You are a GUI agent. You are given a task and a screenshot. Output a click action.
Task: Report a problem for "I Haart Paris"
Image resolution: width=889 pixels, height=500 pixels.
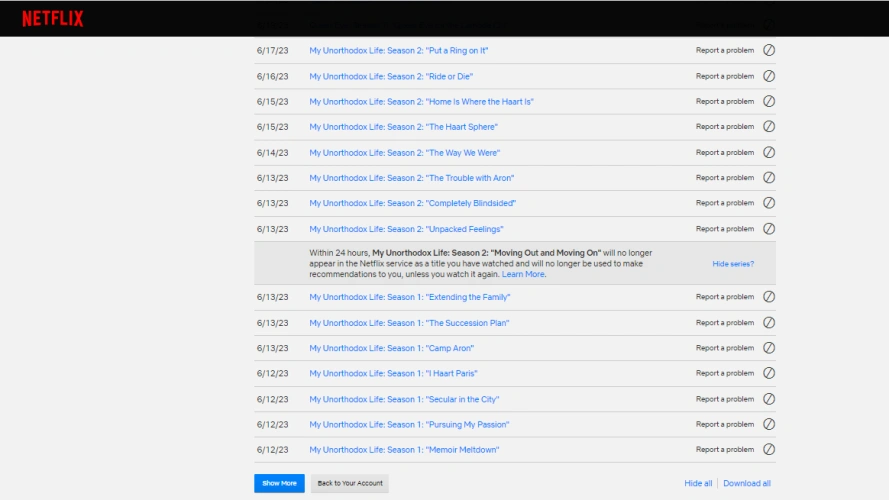coord(725,373)
